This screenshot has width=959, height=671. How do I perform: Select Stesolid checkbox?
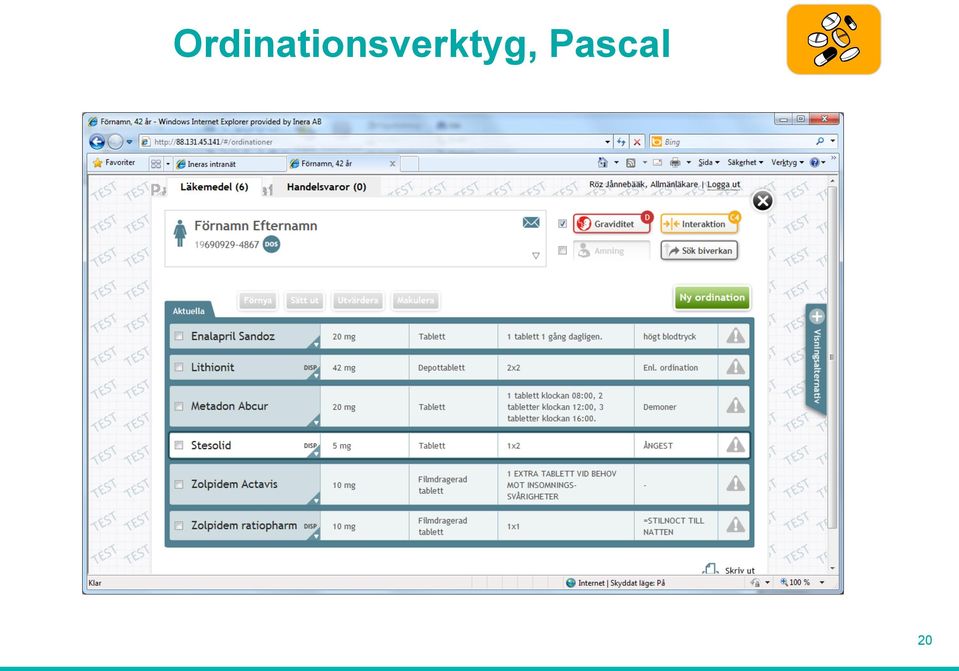point(179,445)
